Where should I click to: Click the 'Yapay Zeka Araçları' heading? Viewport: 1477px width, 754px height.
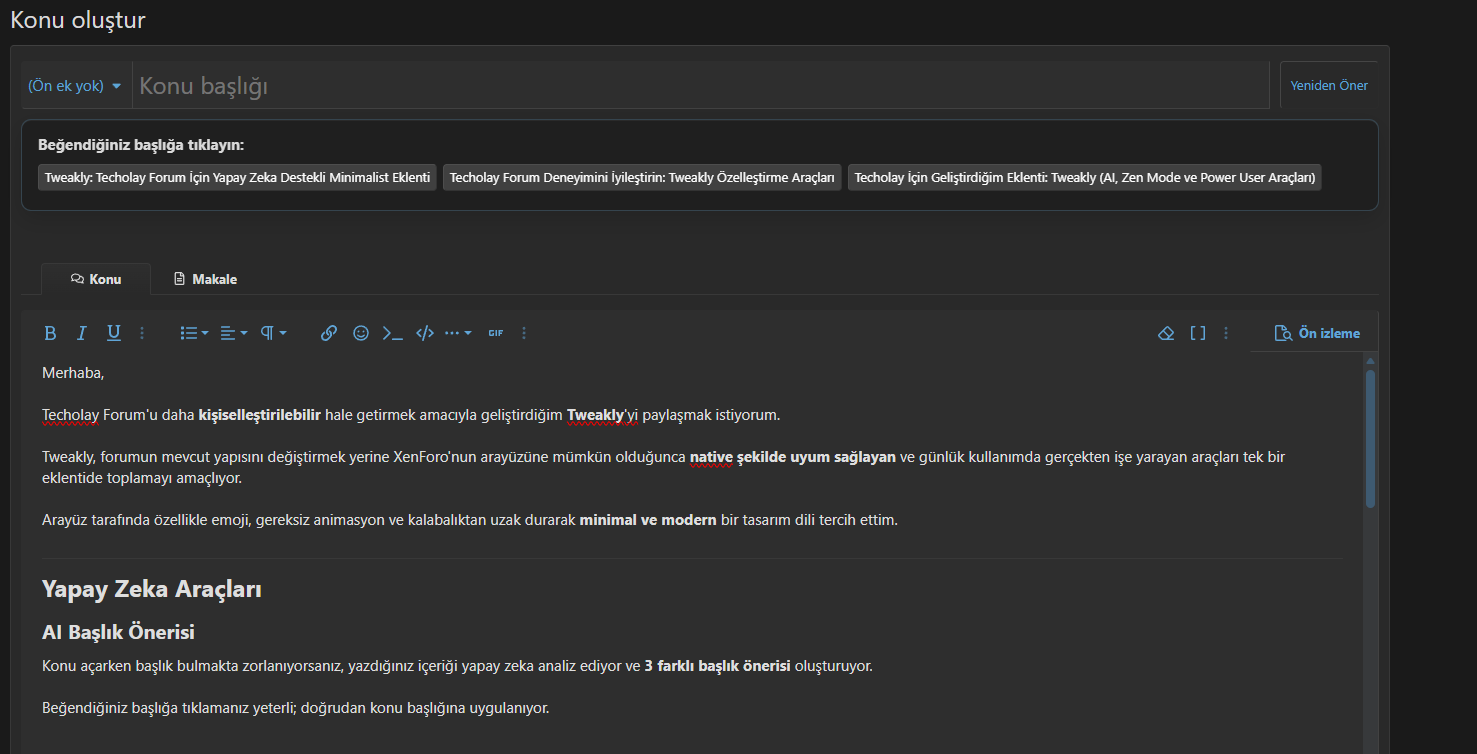coord(152,589)
